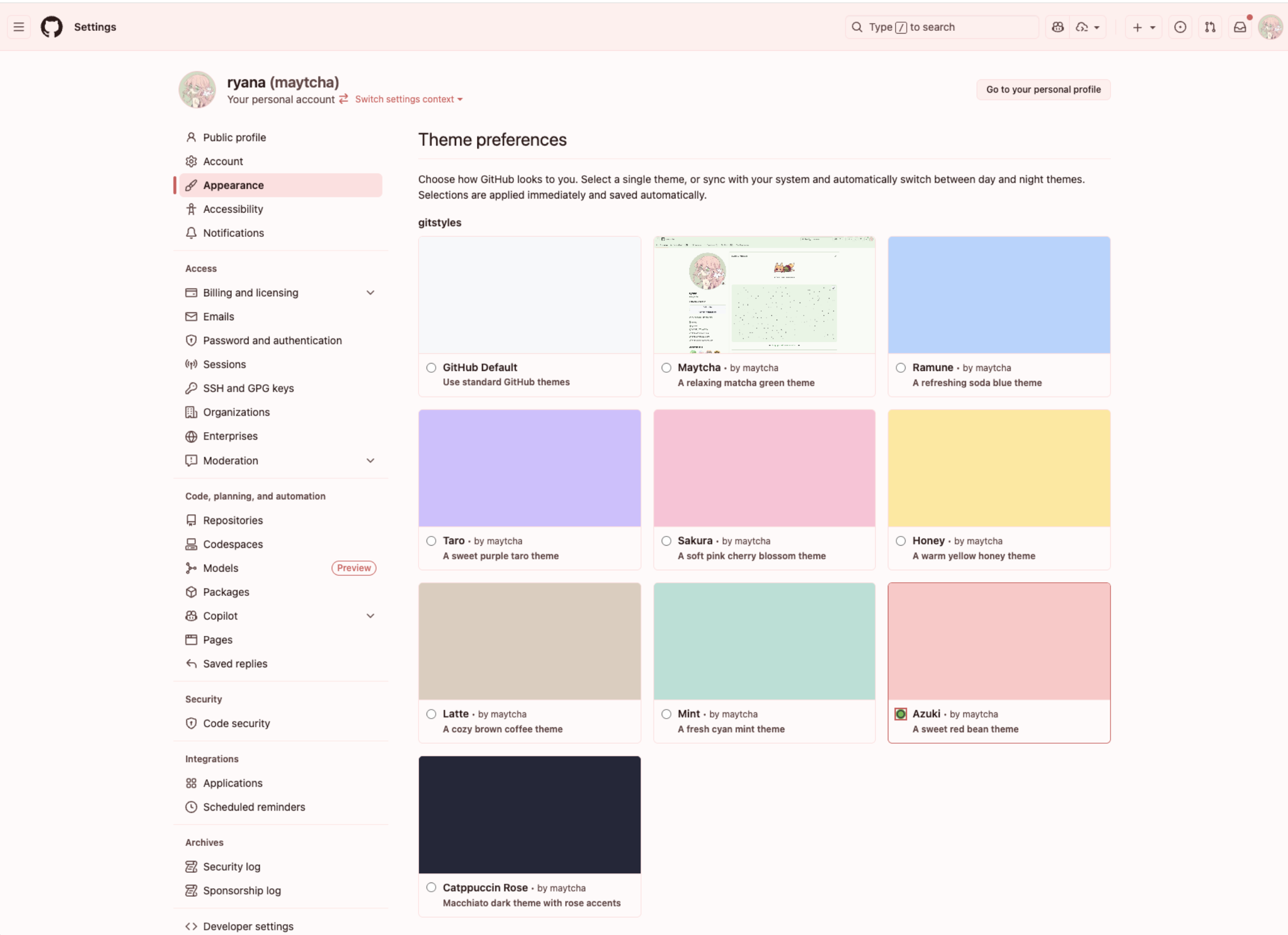This screenshot has height=935, width=1288.
Task: Click the ryana (maytcha) profile name
Action: pyautogui.click(x=283, y=82)
